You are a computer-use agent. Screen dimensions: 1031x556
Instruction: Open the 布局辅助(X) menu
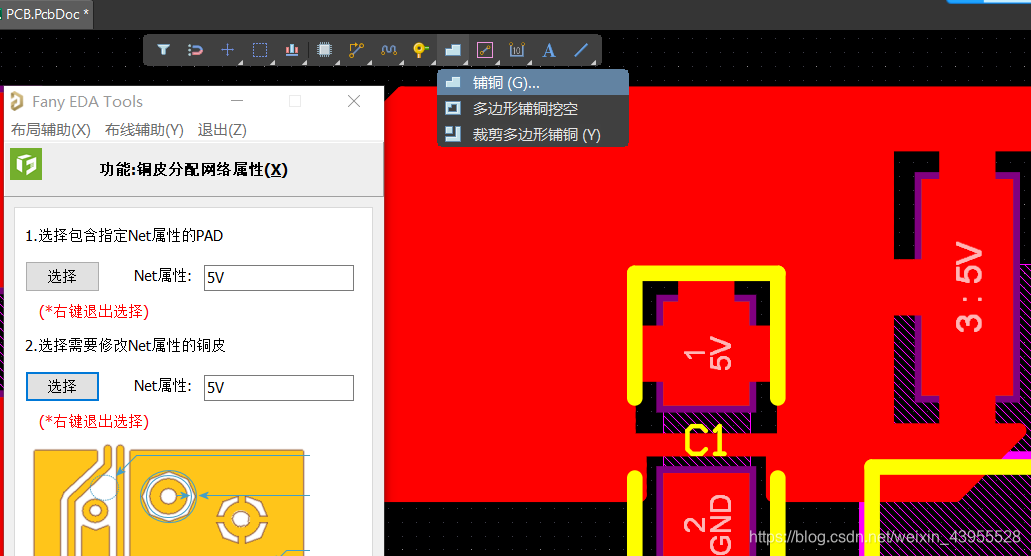tap(51, 130)
